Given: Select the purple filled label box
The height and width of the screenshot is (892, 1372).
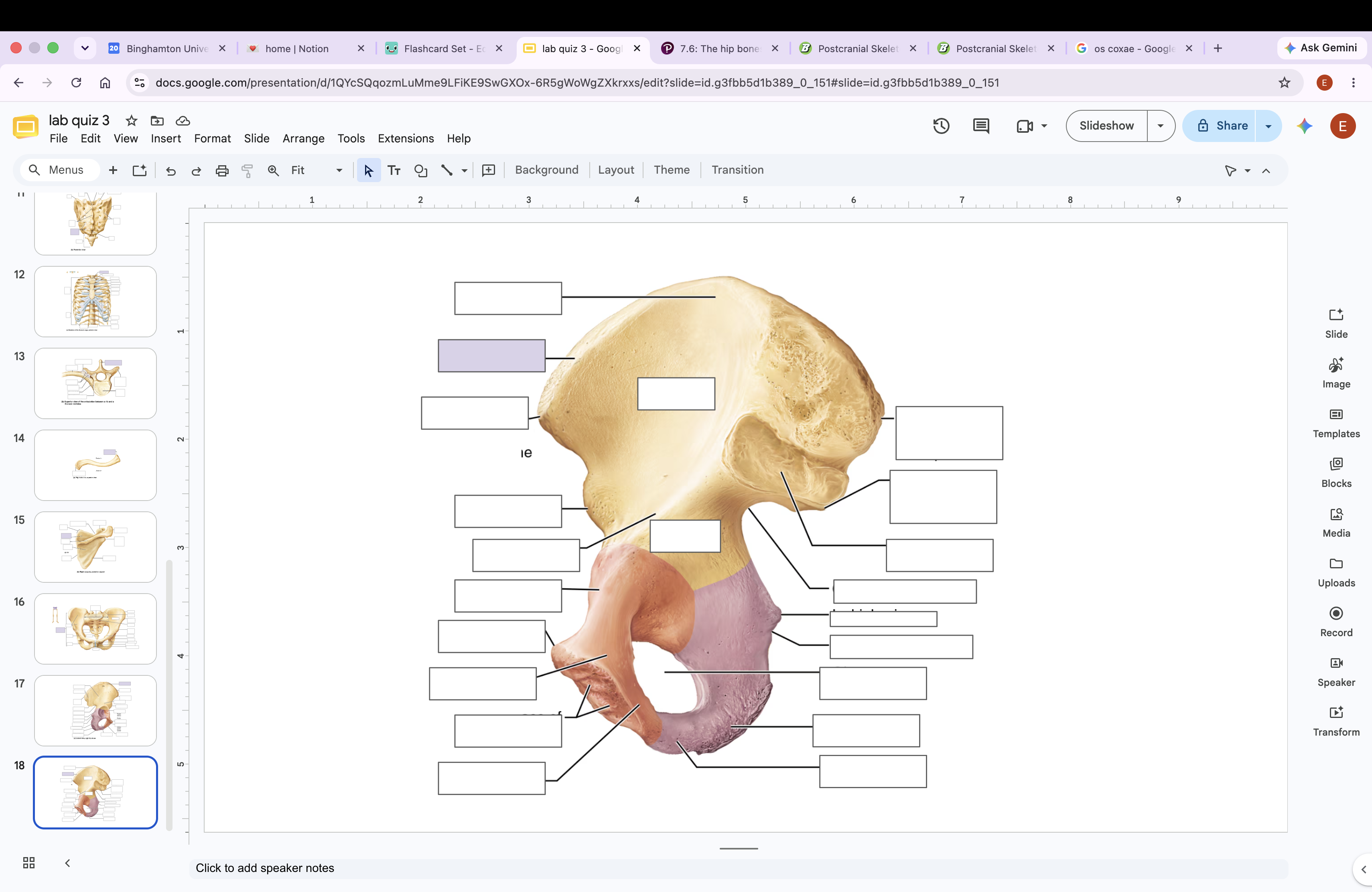Looking at the screenshot, I should (x=492, y=355).
